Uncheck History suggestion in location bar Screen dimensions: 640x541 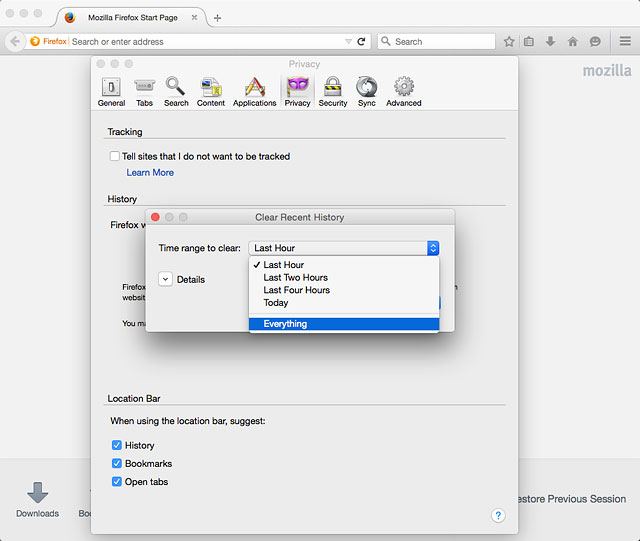pyautogui.click(x=117, y=445)
